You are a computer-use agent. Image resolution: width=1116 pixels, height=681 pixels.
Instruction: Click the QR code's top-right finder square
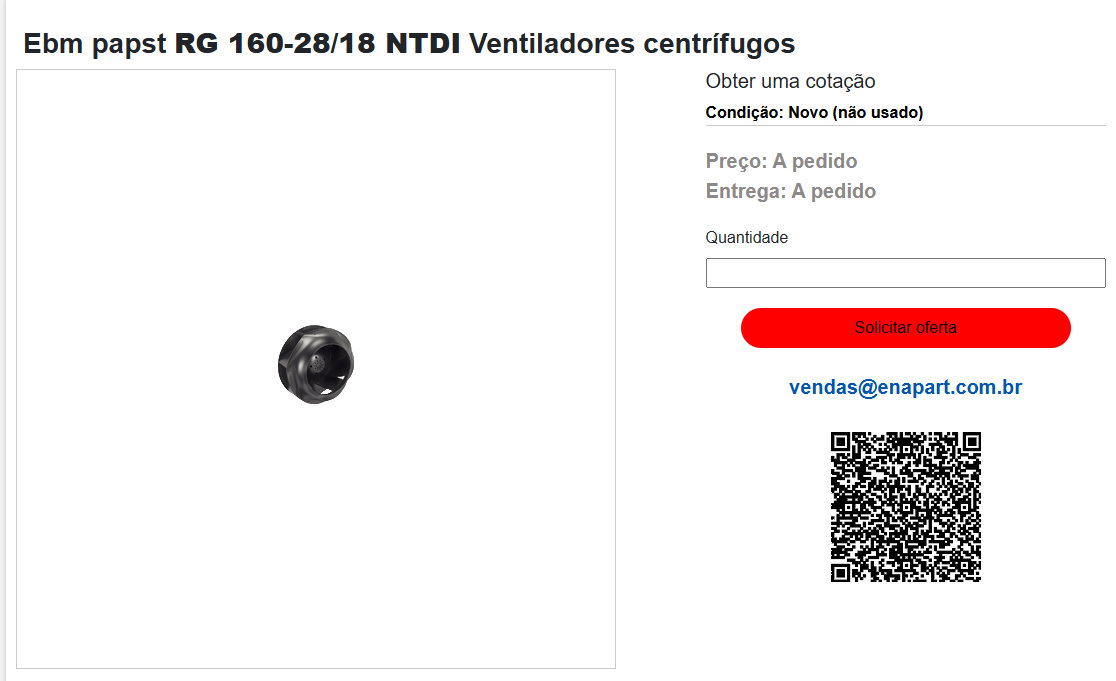971,442
